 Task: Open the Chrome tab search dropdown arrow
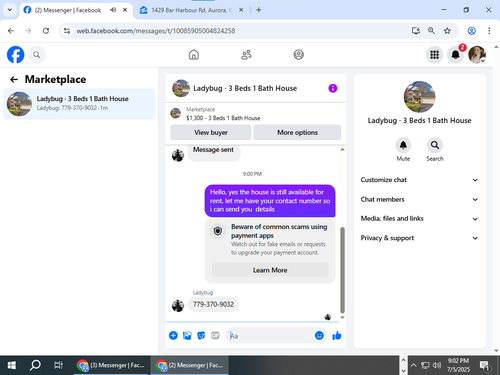click(10, 10)
